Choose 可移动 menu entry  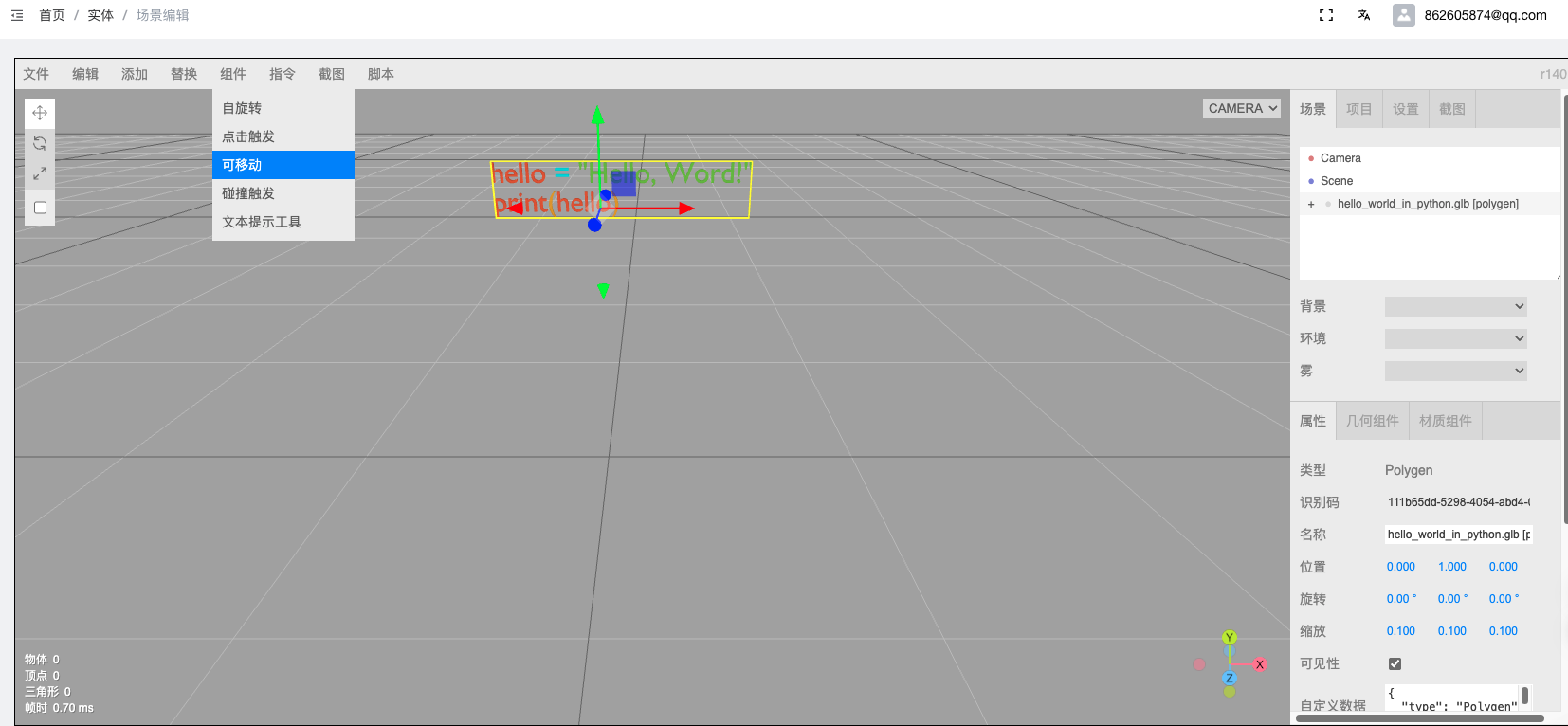coord(283,165)
